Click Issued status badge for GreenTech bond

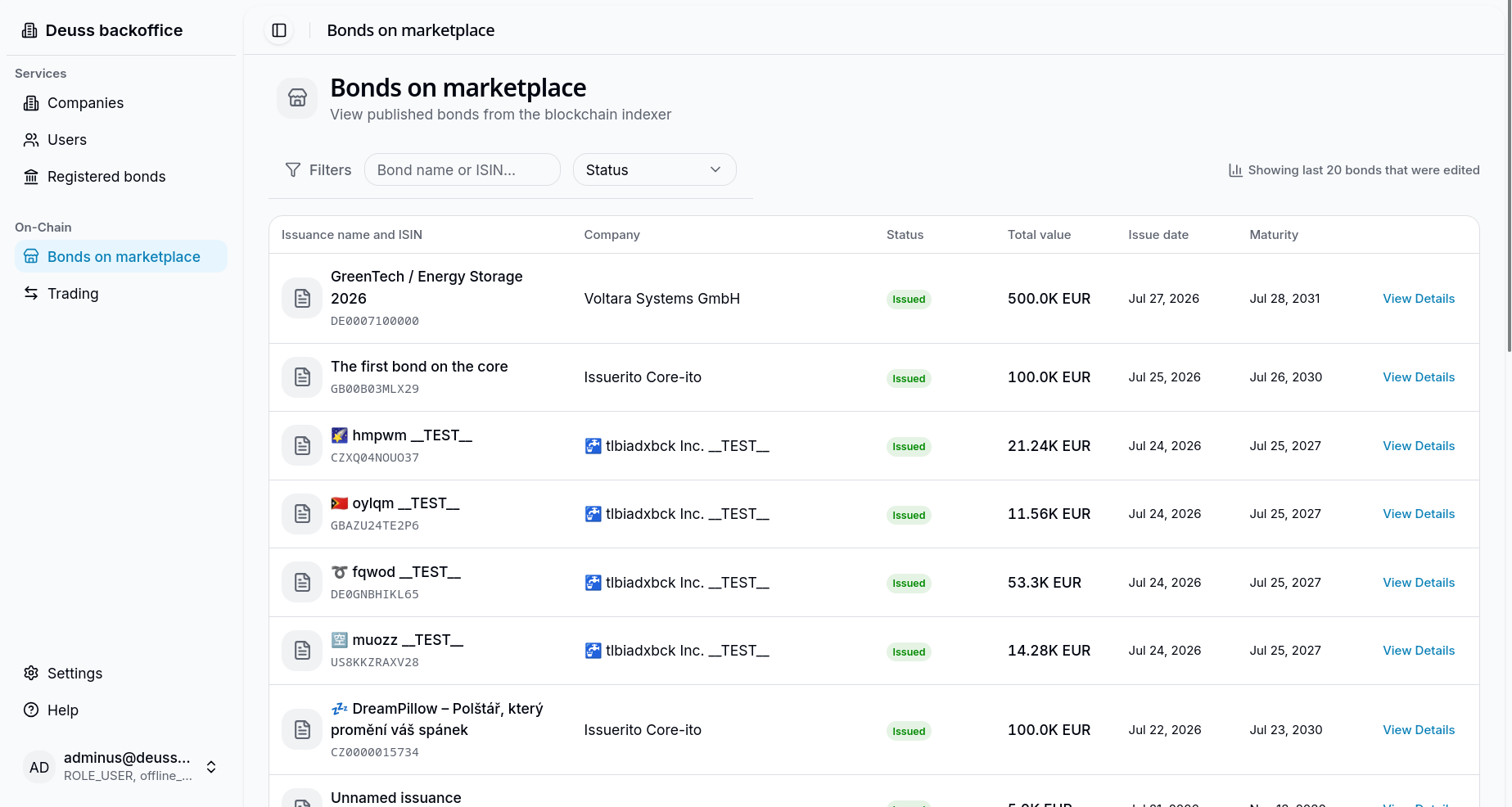(x=909, y=299)
